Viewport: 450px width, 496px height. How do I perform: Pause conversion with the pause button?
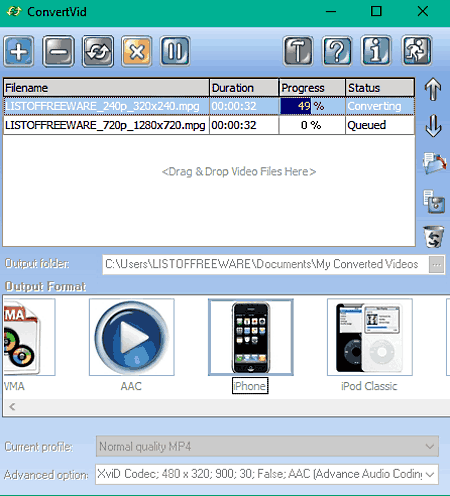tap(175, 51)
